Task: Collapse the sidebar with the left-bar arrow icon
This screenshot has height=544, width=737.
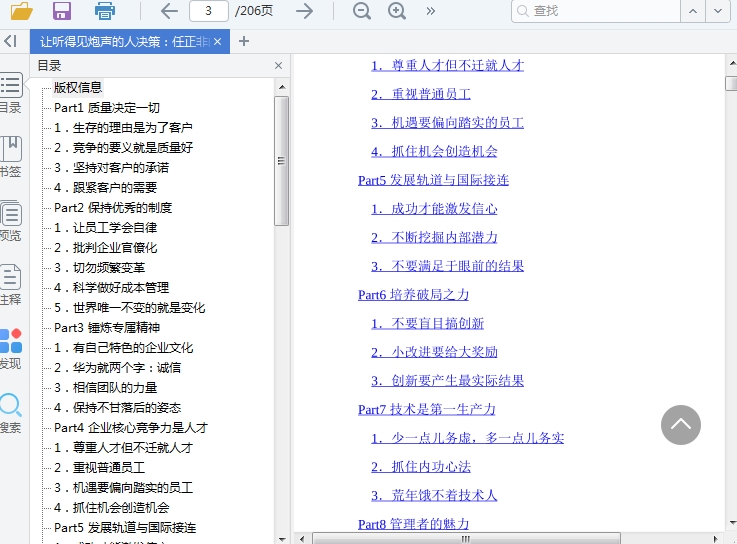Action: 10,41
